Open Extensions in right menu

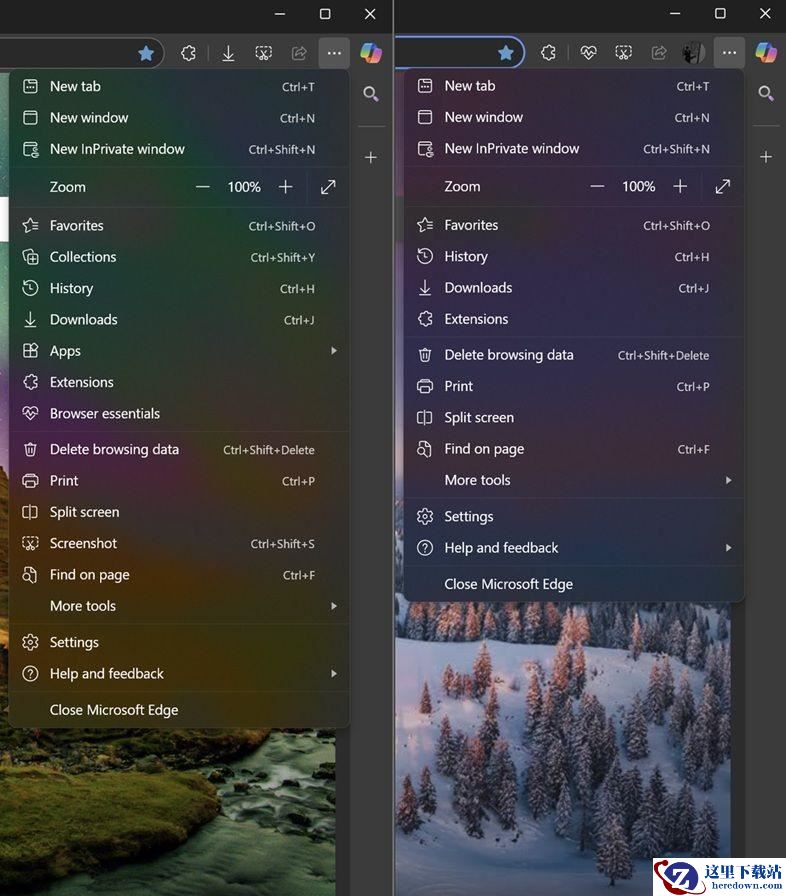point(574,319)
